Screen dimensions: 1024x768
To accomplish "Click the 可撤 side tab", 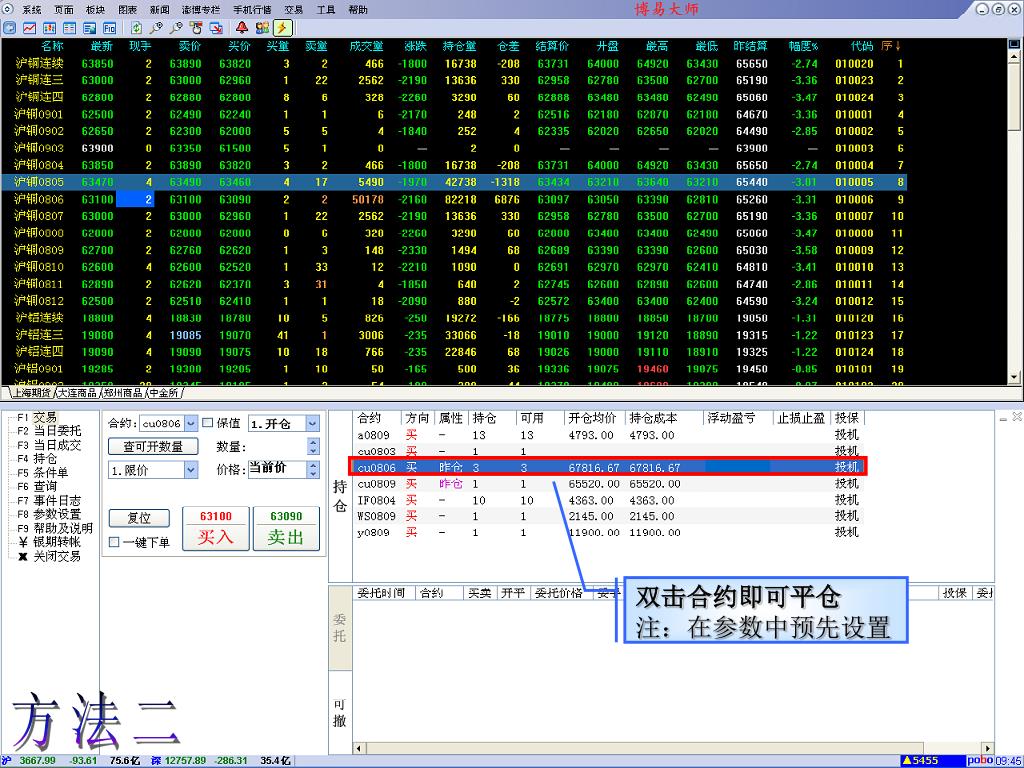I will (x=340, y=712).
